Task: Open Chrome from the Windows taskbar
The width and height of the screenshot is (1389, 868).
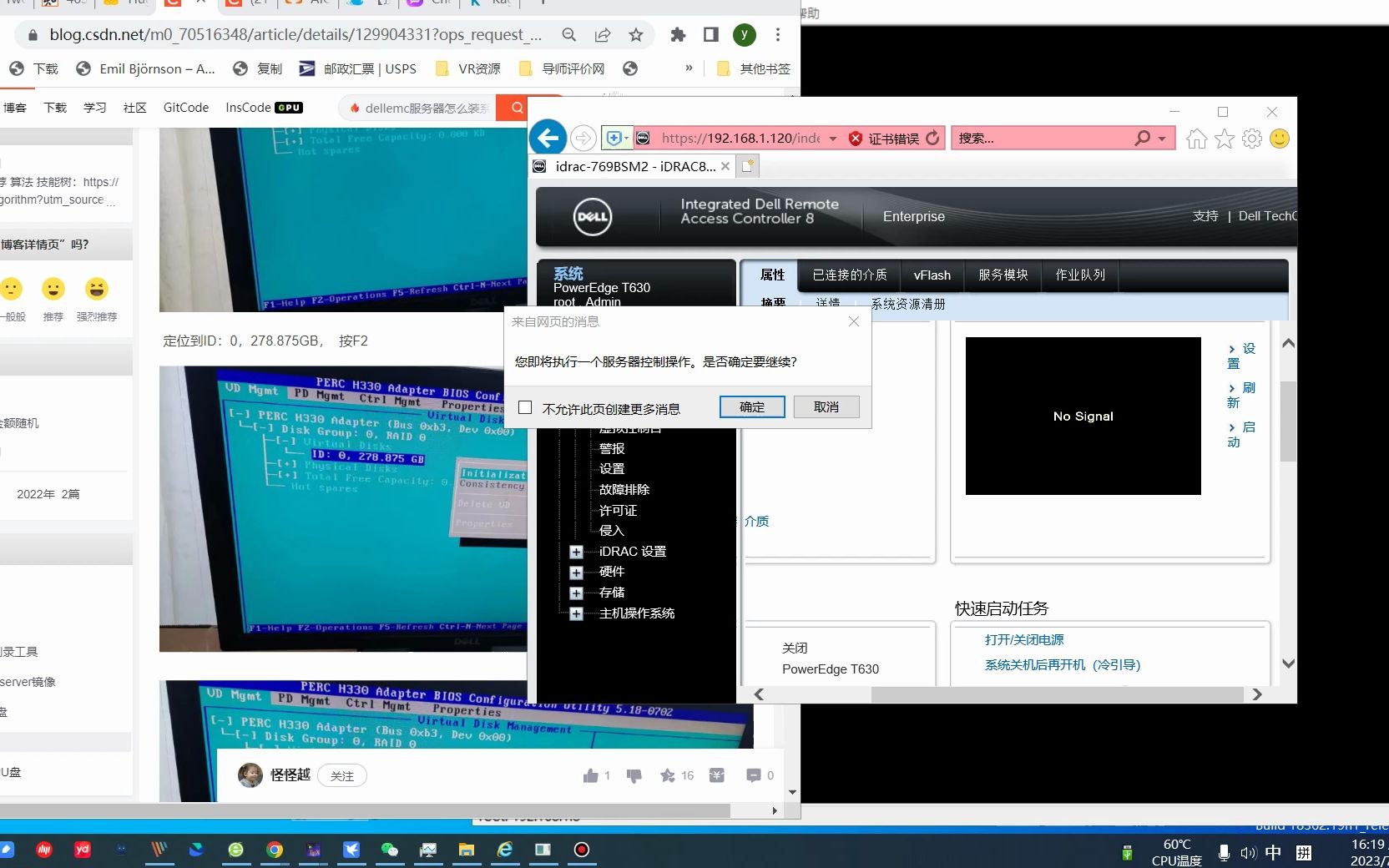Action: click(x=275, y=850)
